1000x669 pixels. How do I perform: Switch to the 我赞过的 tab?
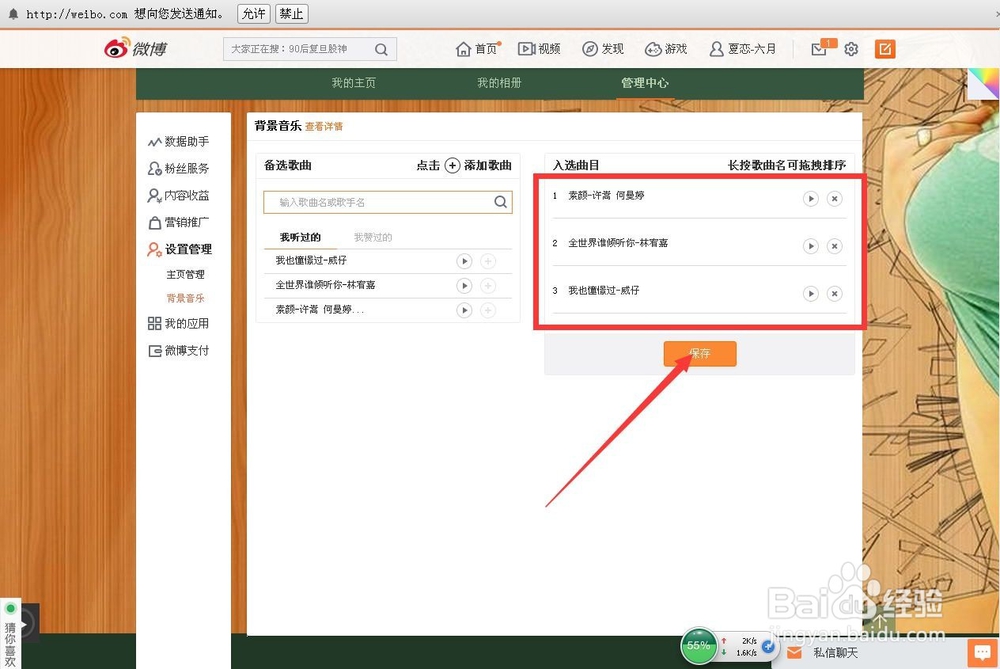coord(371,236)
